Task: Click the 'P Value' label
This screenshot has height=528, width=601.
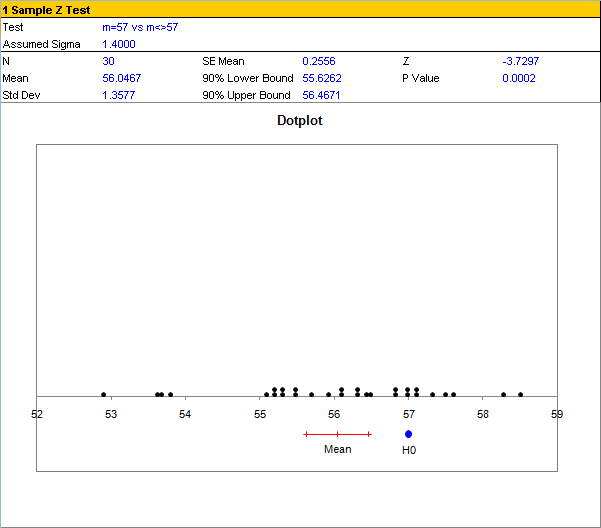Action: (420, 78)
